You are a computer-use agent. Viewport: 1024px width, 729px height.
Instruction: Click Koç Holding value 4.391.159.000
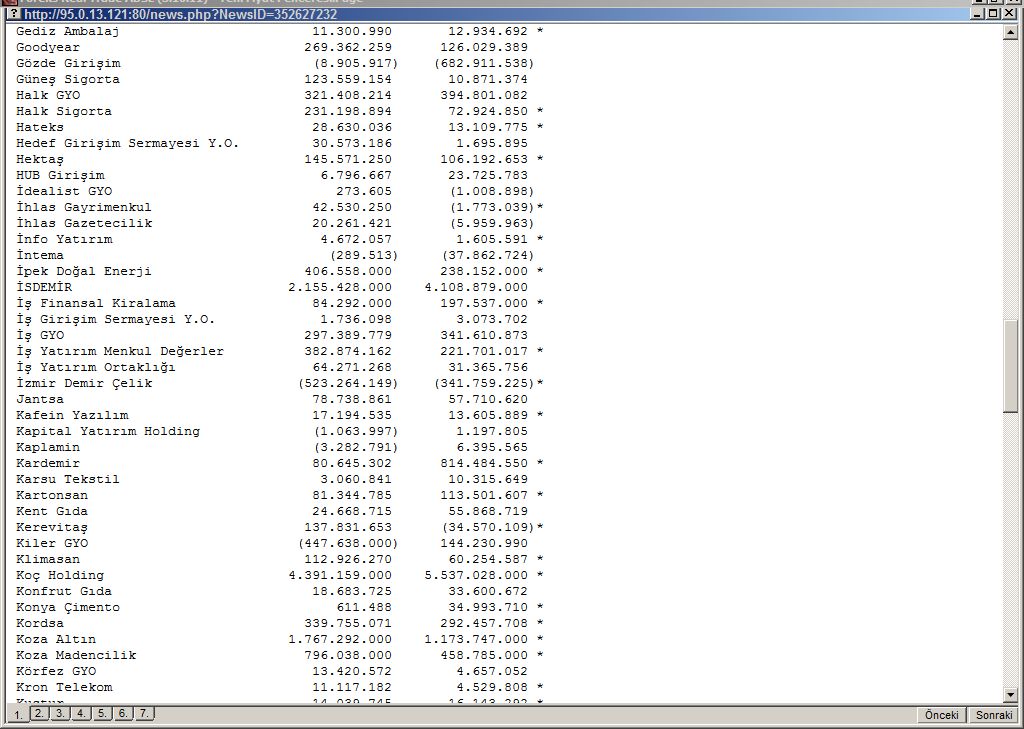click(340, 575)
